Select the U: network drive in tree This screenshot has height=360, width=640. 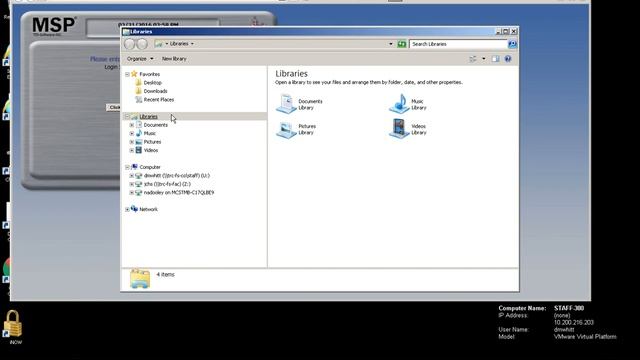coord(176,176)
